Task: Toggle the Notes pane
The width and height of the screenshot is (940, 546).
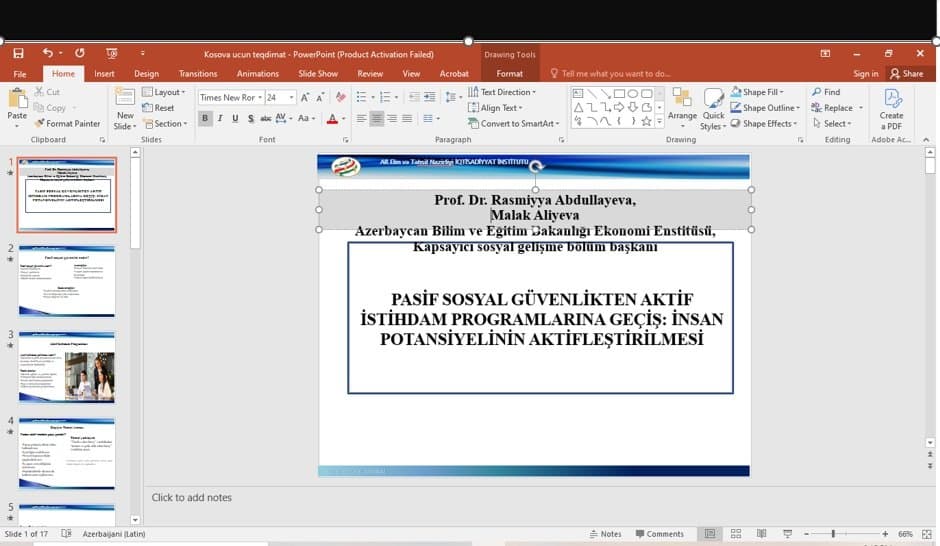Action: [x=605, y=533]
